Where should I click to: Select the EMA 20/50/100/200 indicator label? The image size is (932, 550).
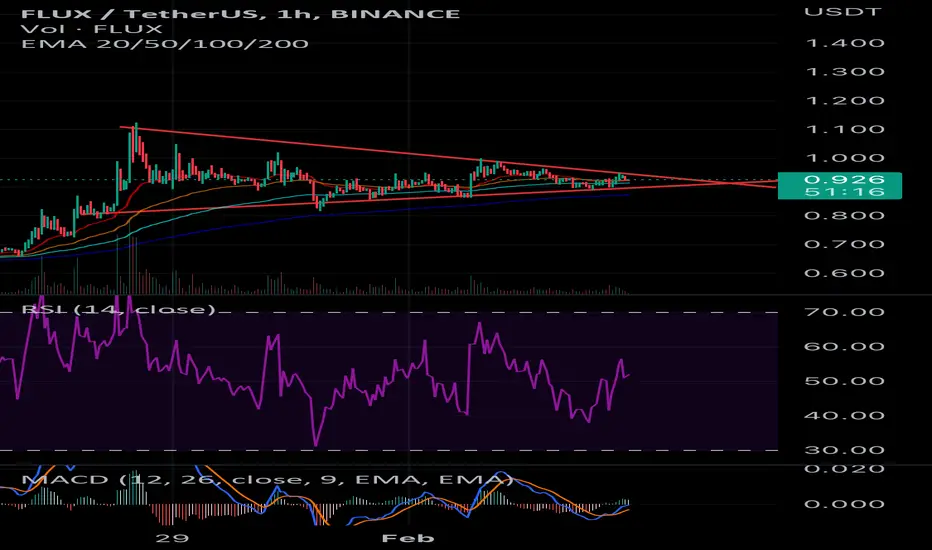(165, 44)
